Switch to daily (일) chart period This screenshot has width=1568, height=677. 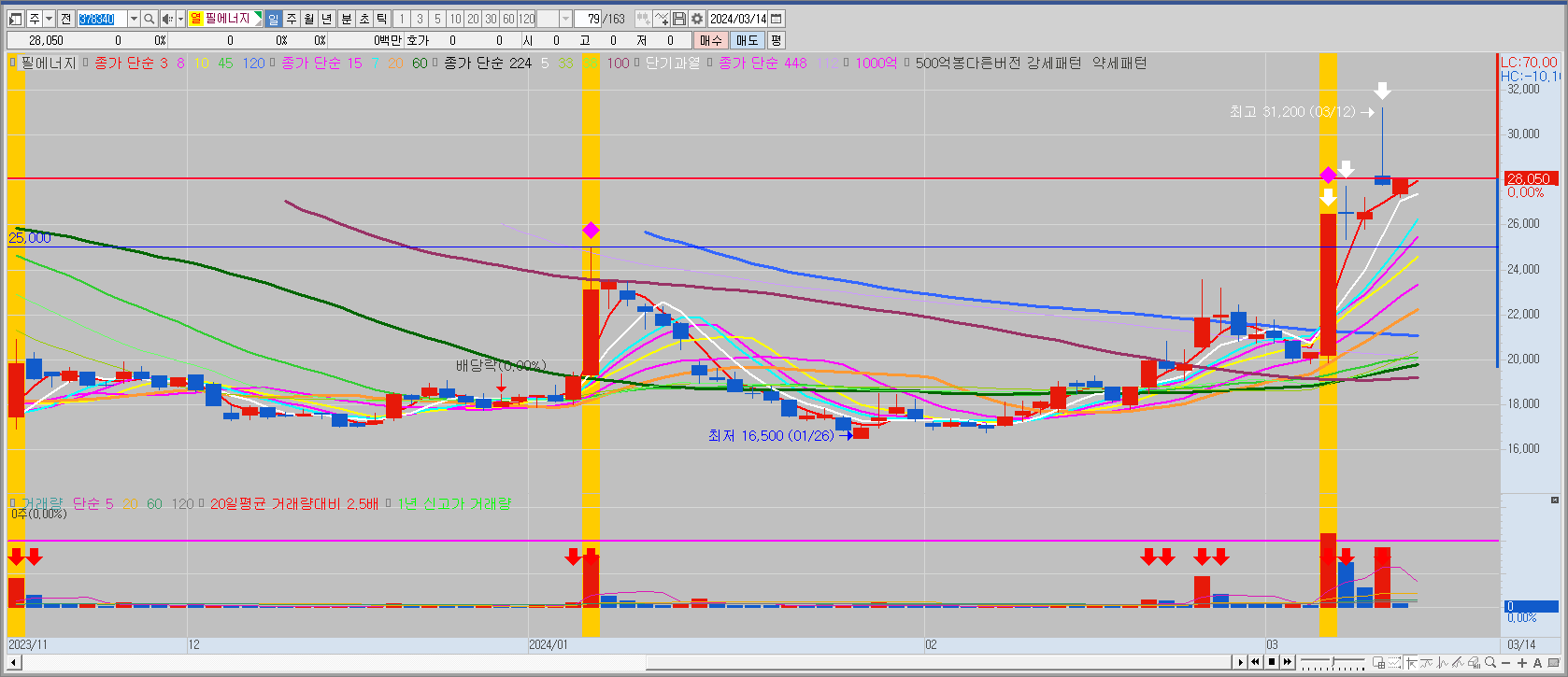coord(273,19)
